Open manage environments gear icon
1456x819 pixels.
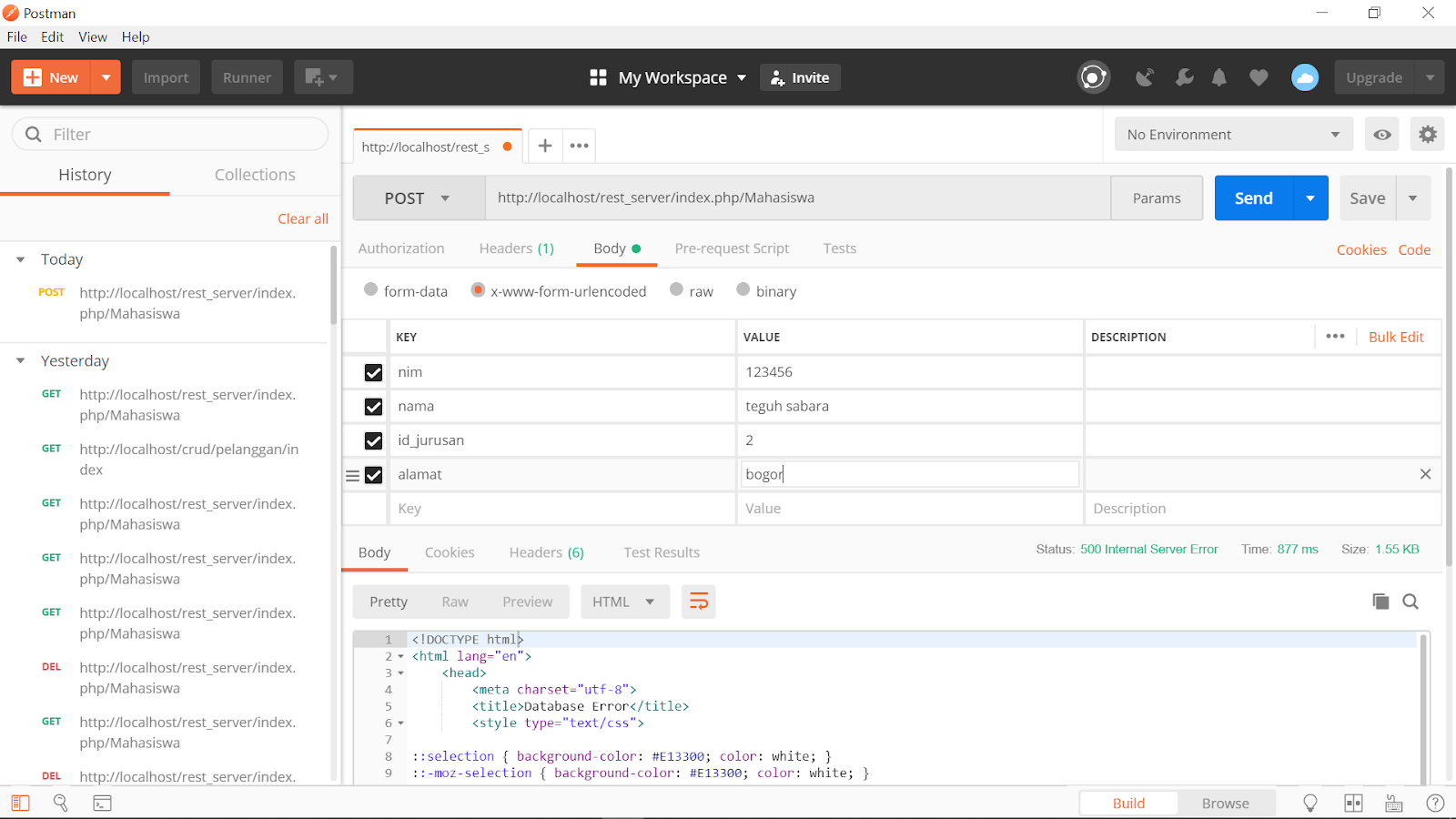coord(1428,135)
